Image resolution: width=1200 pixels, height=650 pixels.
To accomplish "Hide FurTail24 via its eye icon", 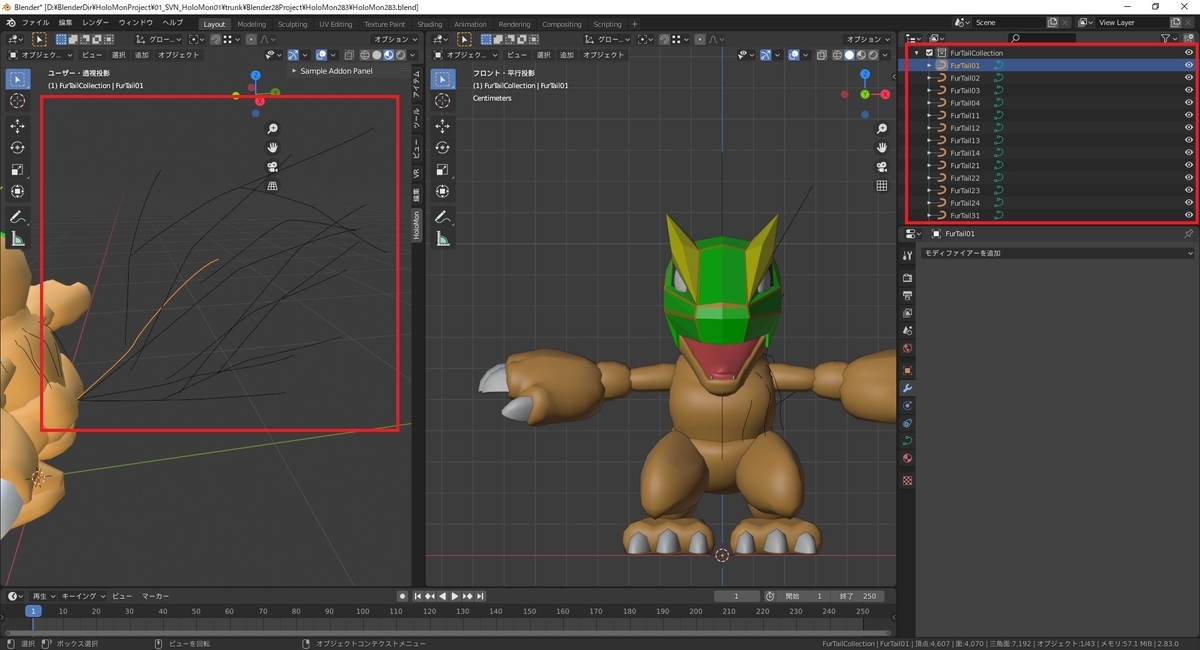I will click(x=1188, y=203).
